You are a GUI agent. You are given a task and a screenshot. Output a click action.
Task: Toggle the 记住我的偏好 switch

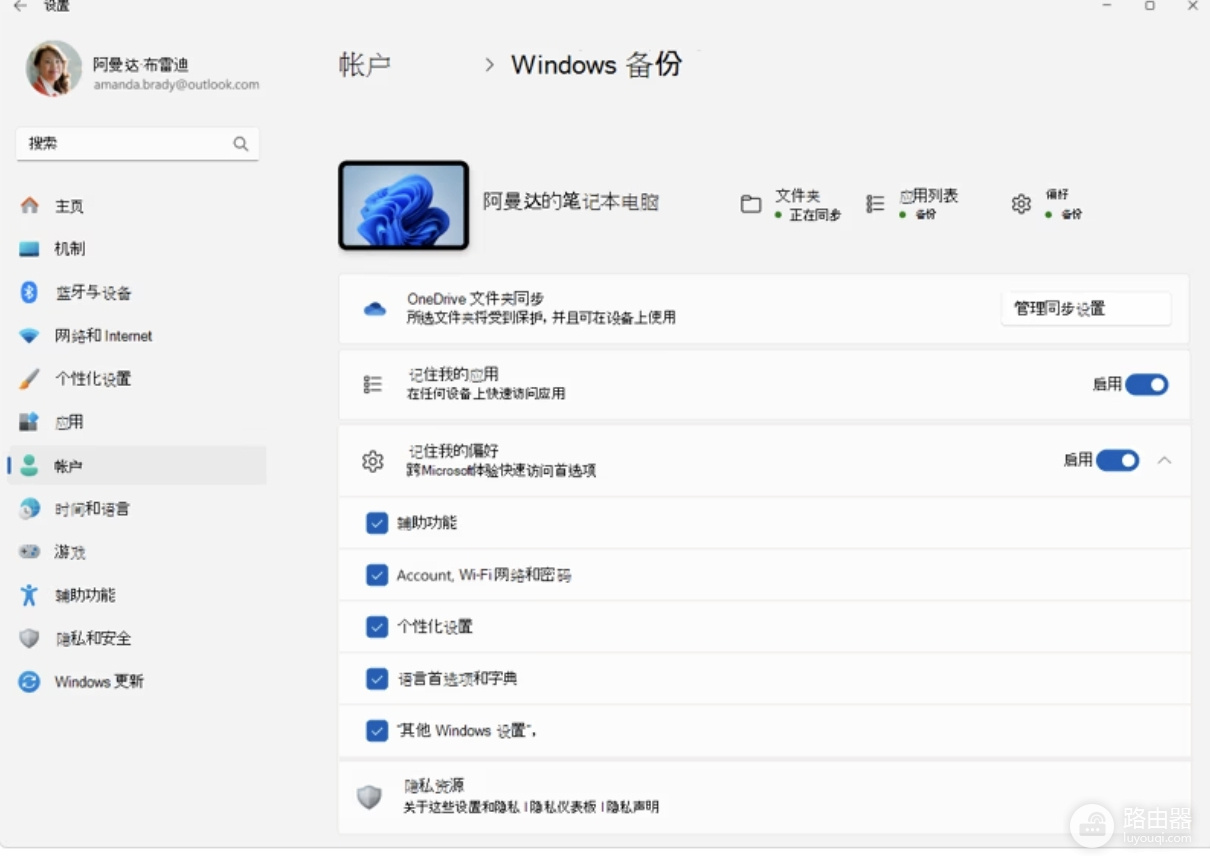(1118, 460)
